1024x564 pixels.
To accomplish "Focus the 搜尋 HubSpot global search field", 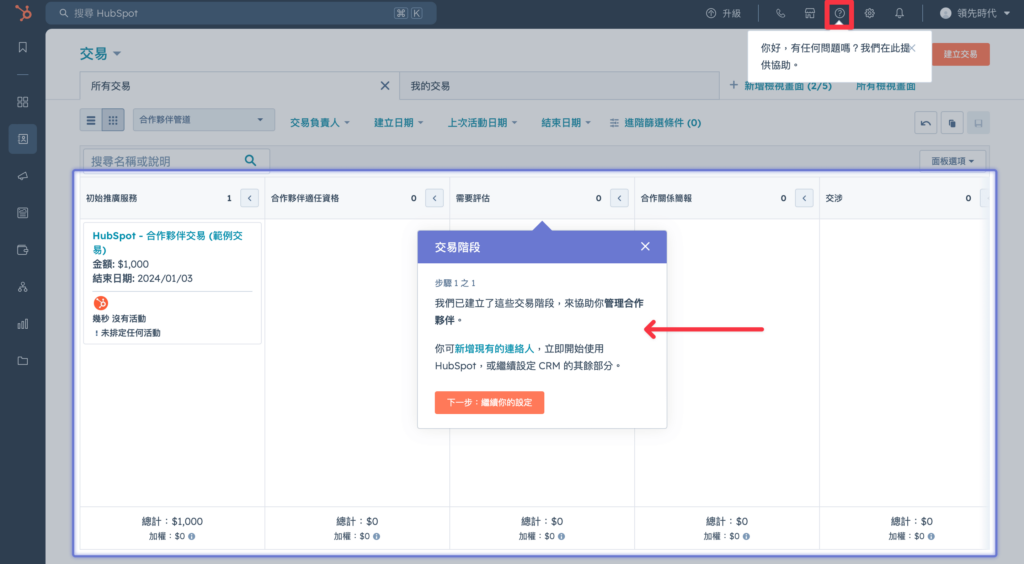I will click(241, 13).
